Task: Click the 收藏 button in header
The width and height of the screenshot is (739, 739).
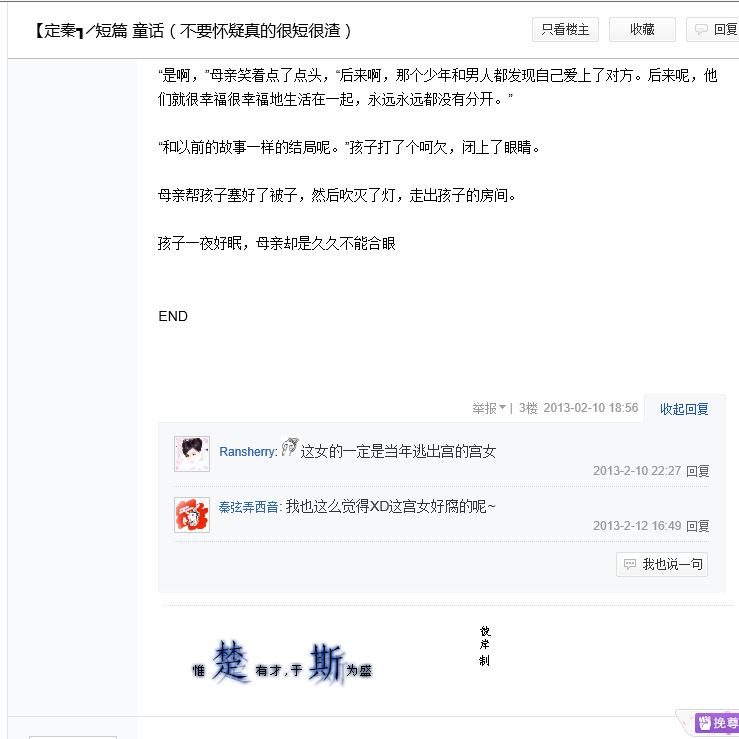Action: (x=642, y=30)
